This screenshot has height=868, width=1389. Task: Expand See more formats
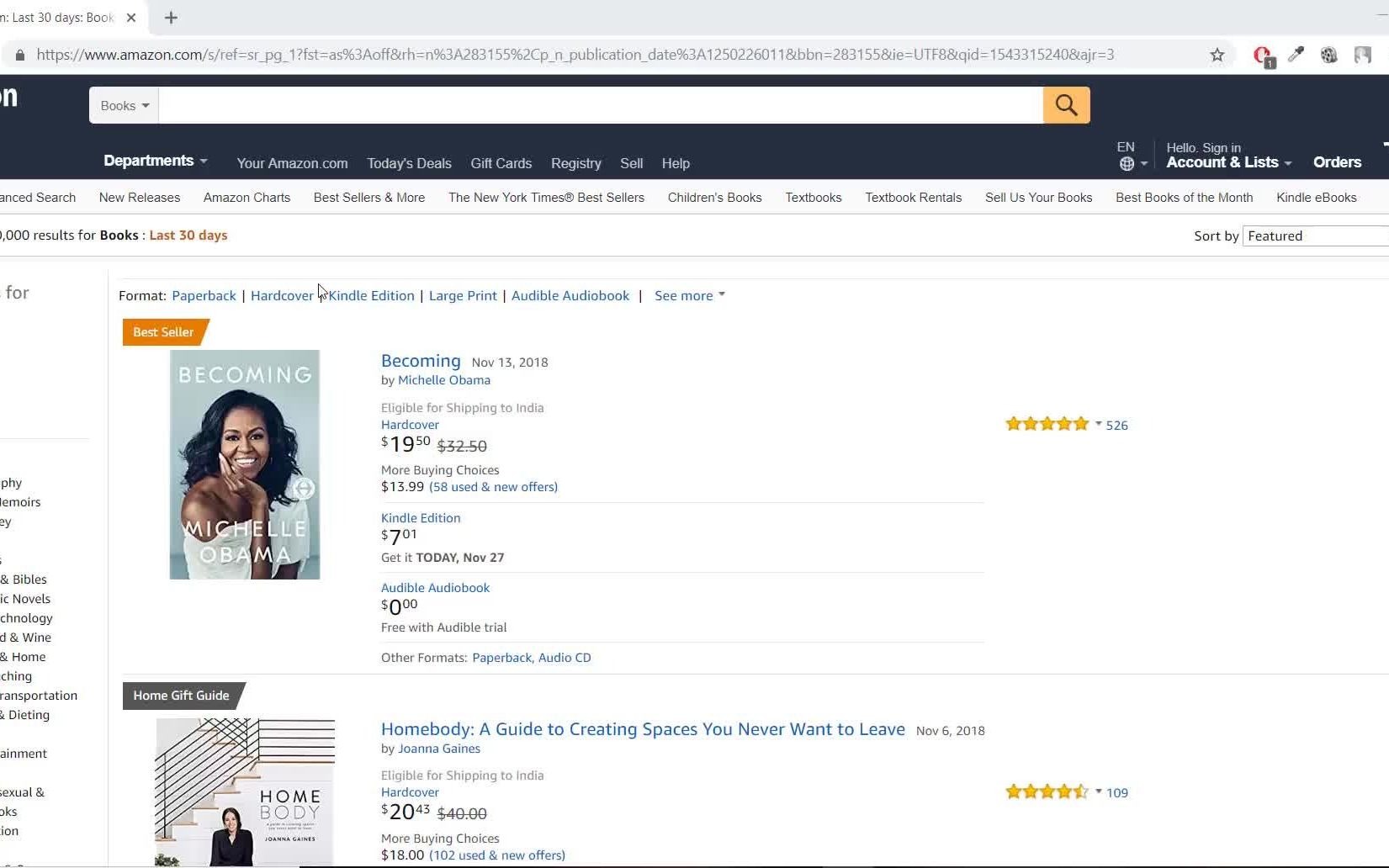point(690,295)
